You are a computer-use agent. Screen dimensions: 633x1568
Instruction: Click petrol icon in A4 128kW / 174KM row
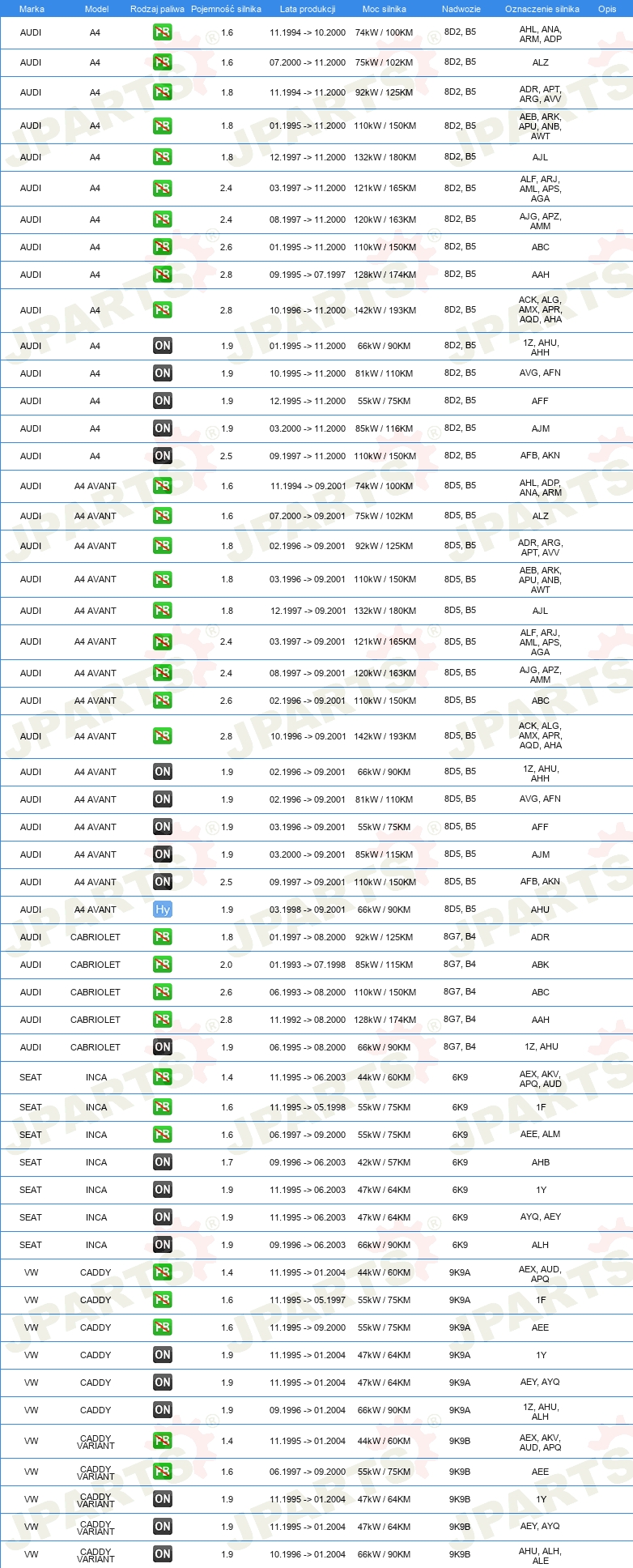coord(163,275)
